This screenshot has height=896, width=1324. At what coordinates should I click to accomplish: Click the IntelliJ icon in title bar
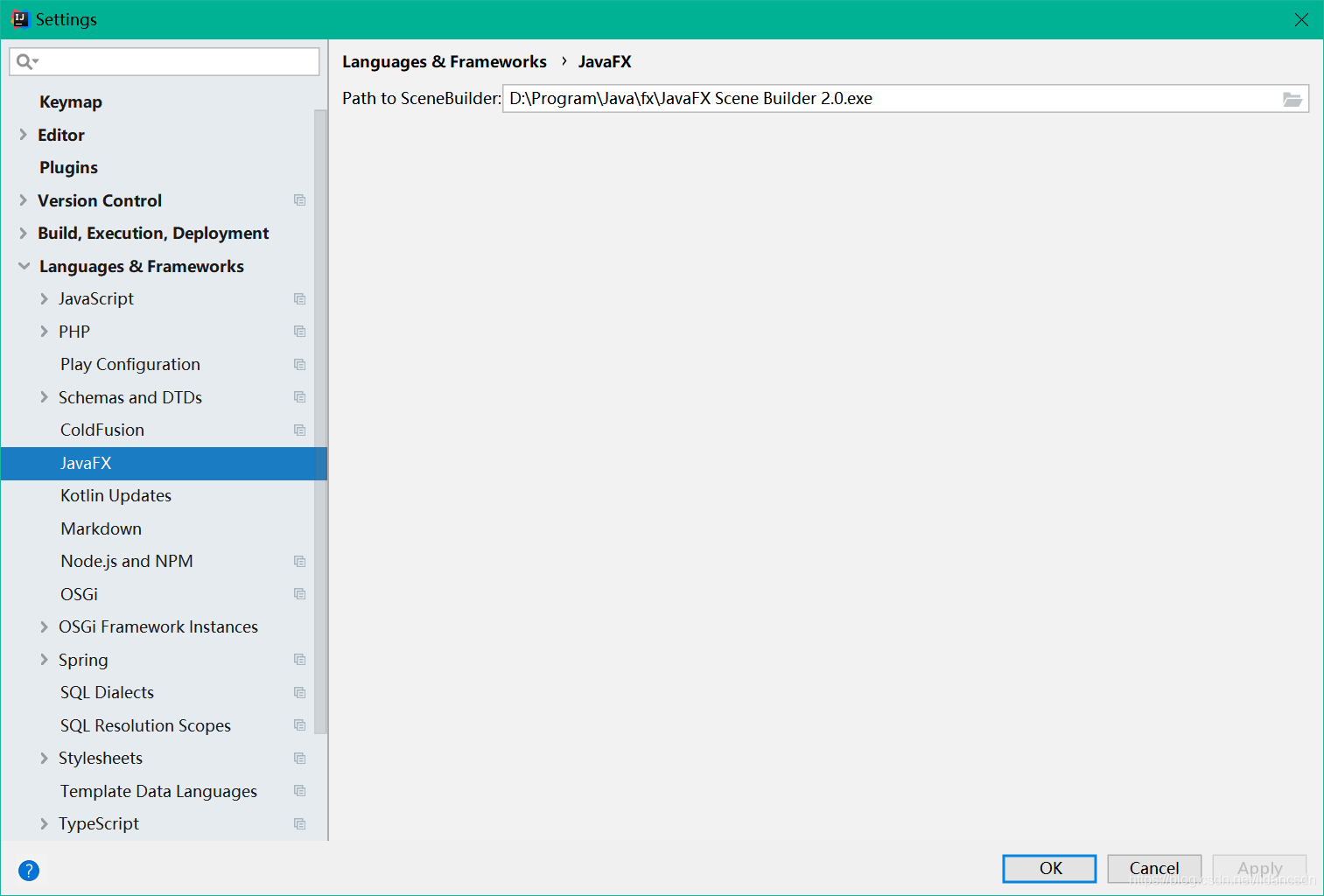coord(19,19)
